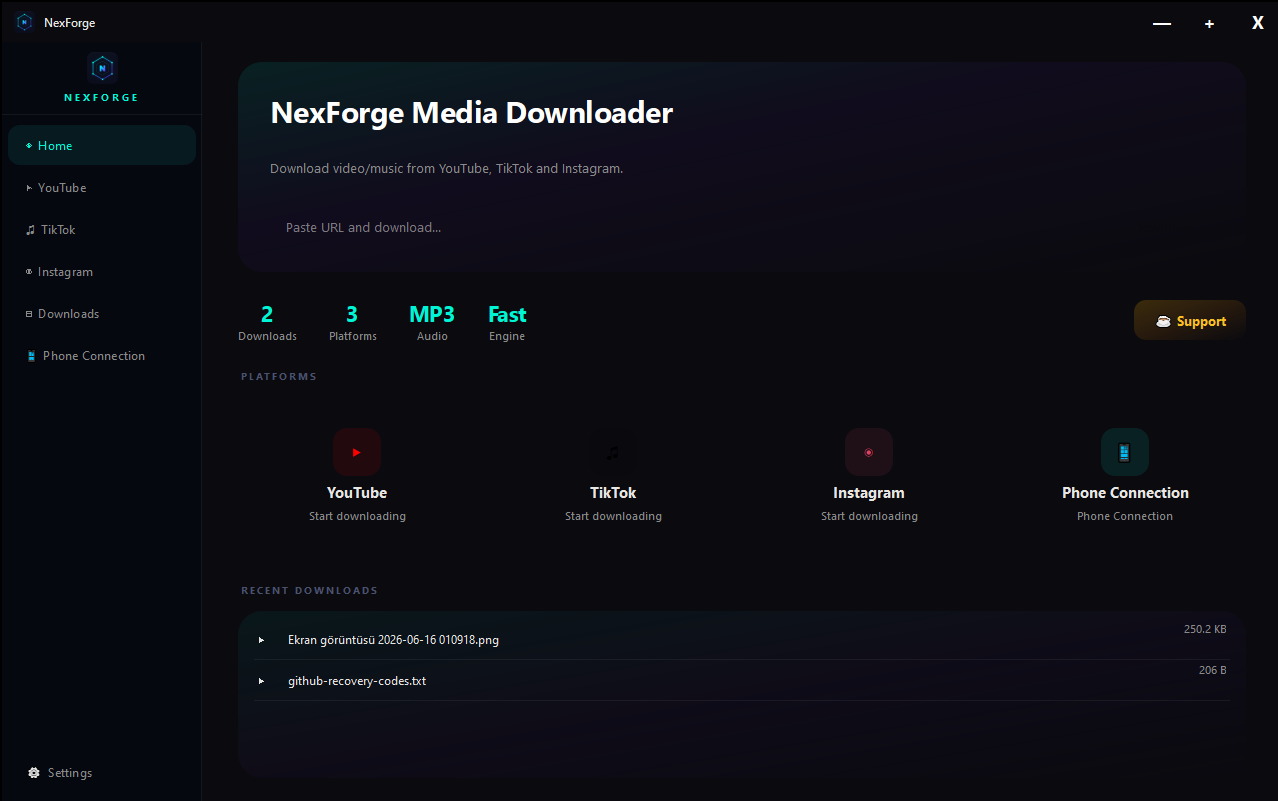Minimize the NexForge window

[1162, 23]
